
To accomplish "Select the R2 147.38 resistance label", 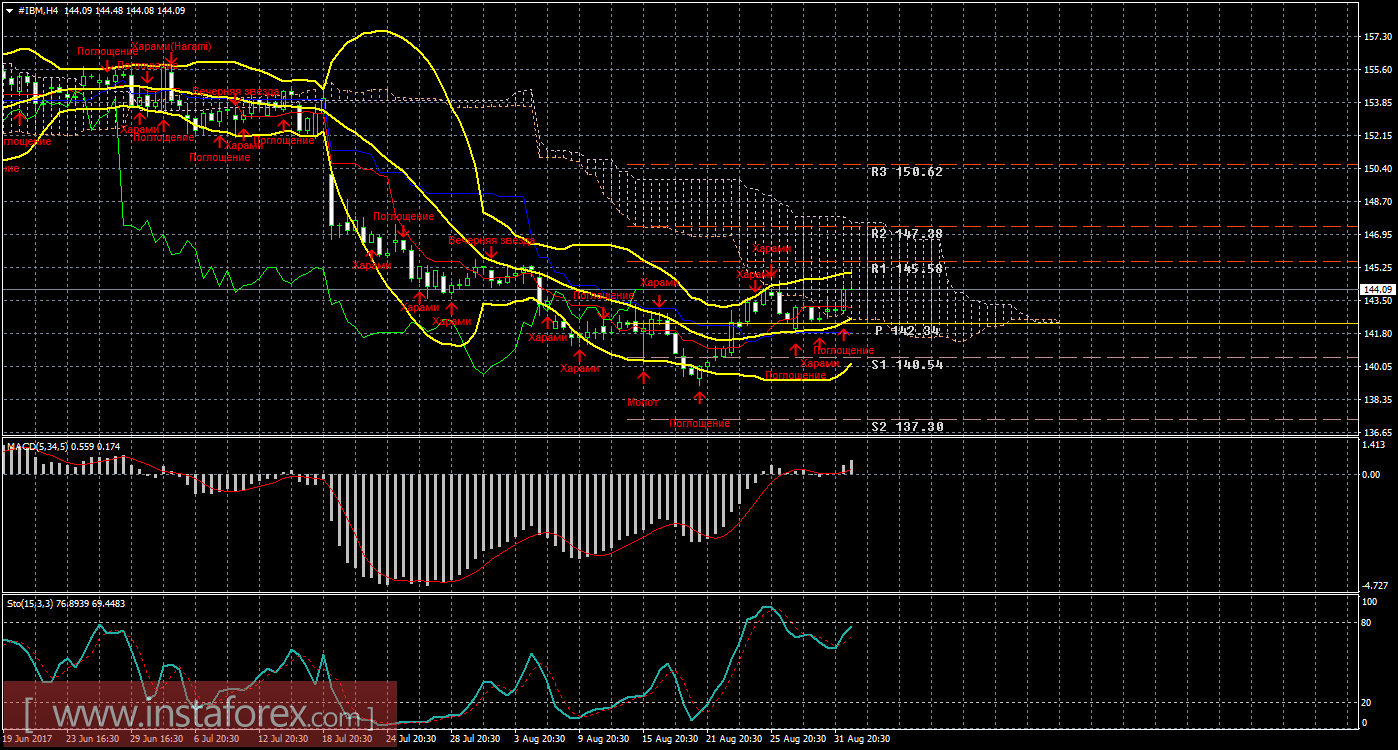I will coord(906,234).
